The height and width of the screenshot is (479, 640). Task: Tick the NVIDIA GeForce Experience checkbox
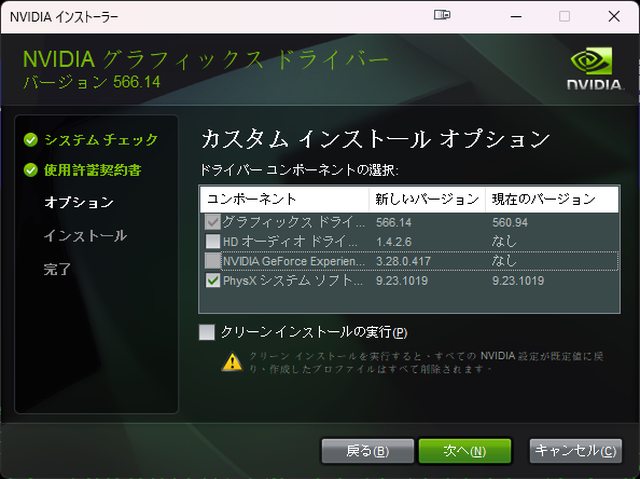212,261
